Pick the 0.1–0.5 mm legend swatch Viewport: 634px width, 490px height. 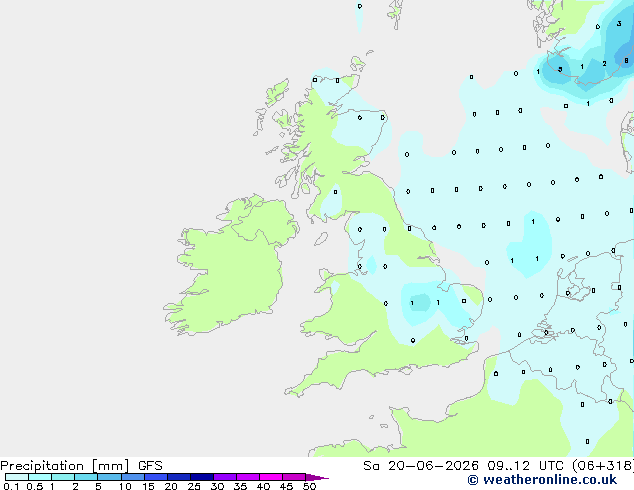(x=17, y=477)
